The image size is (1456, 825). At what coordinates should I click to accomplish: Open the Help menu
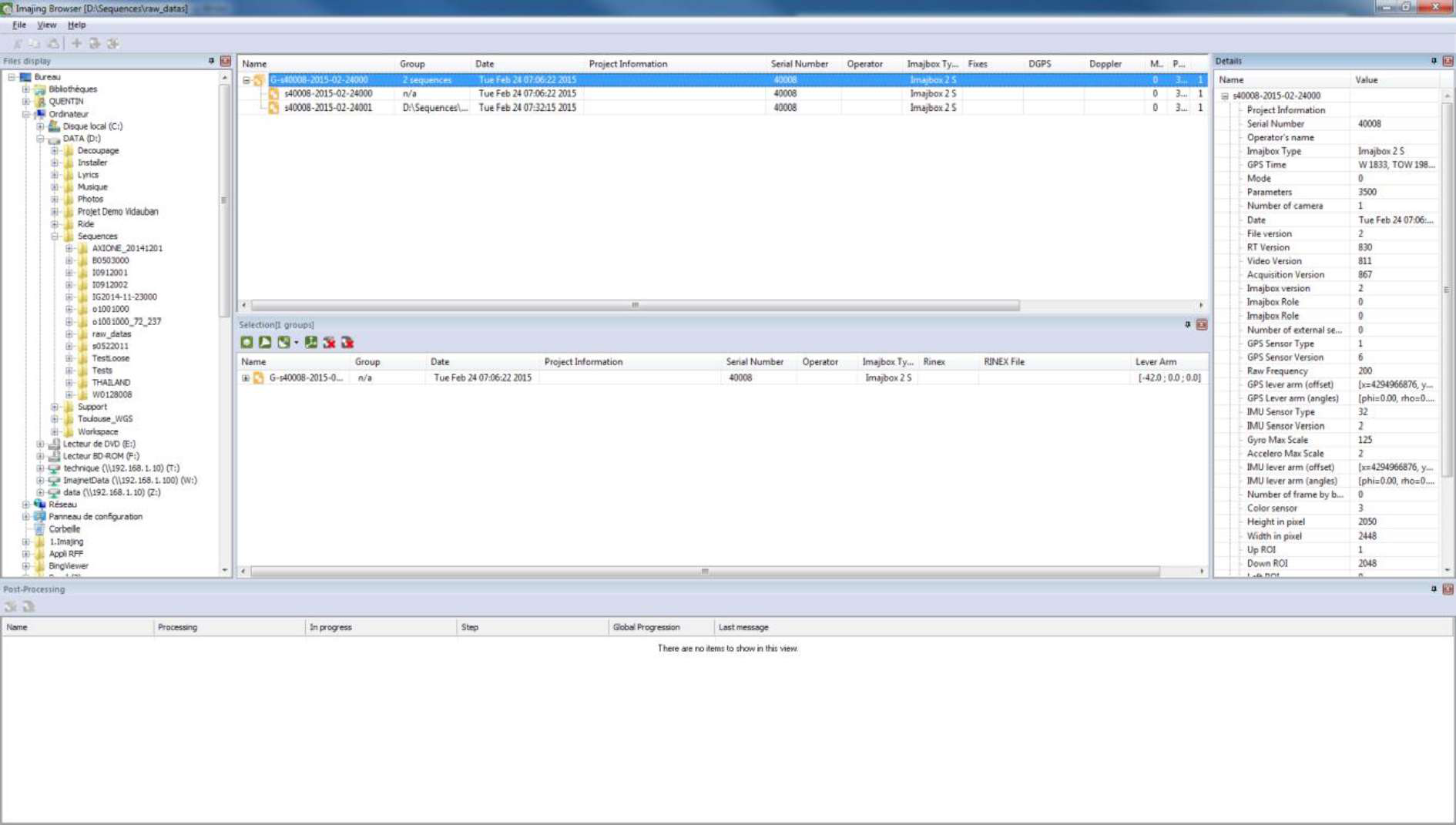click(76, 25)
